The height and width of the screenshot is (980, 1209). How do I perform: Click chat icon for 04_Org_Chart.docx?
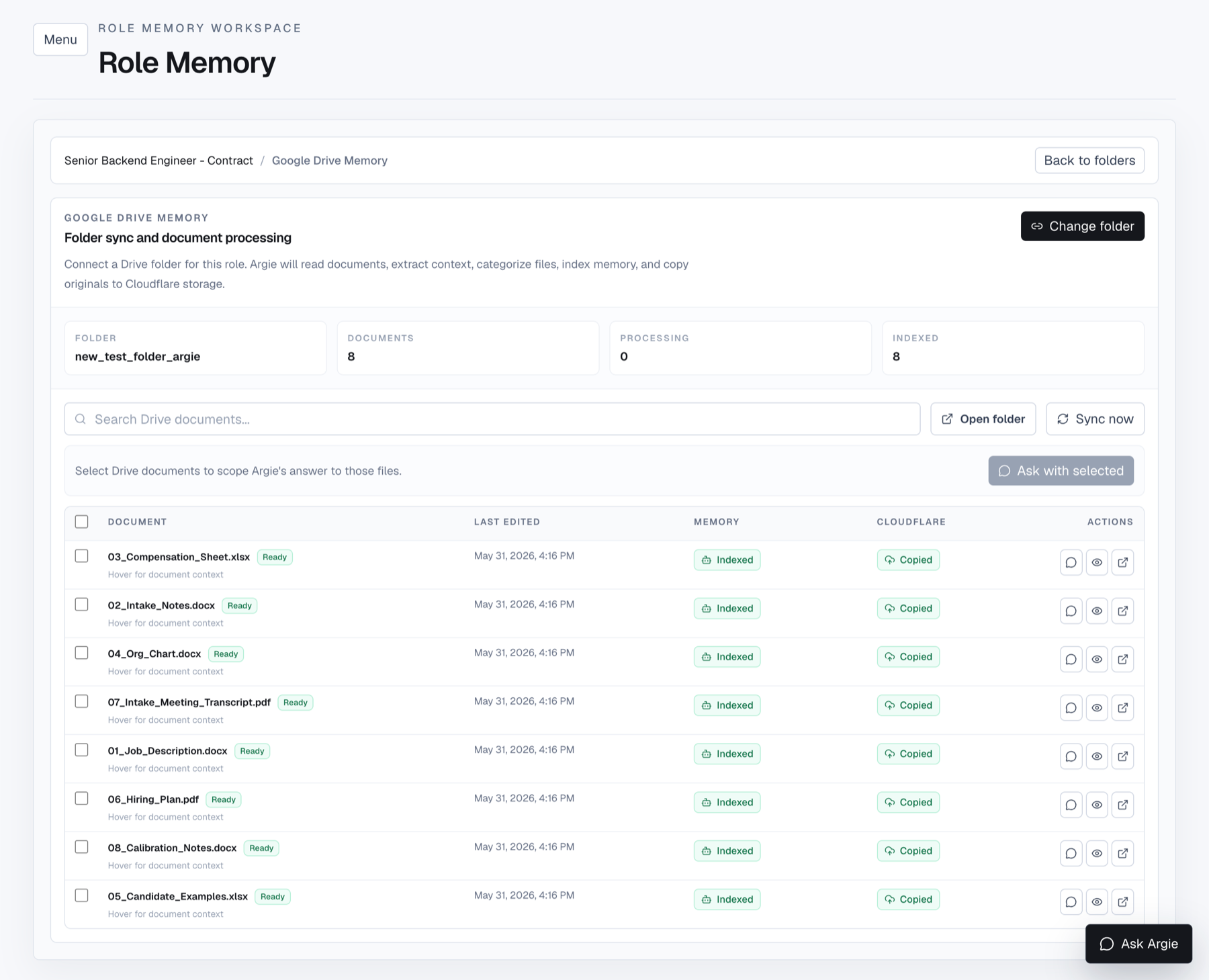(1071, 659)
